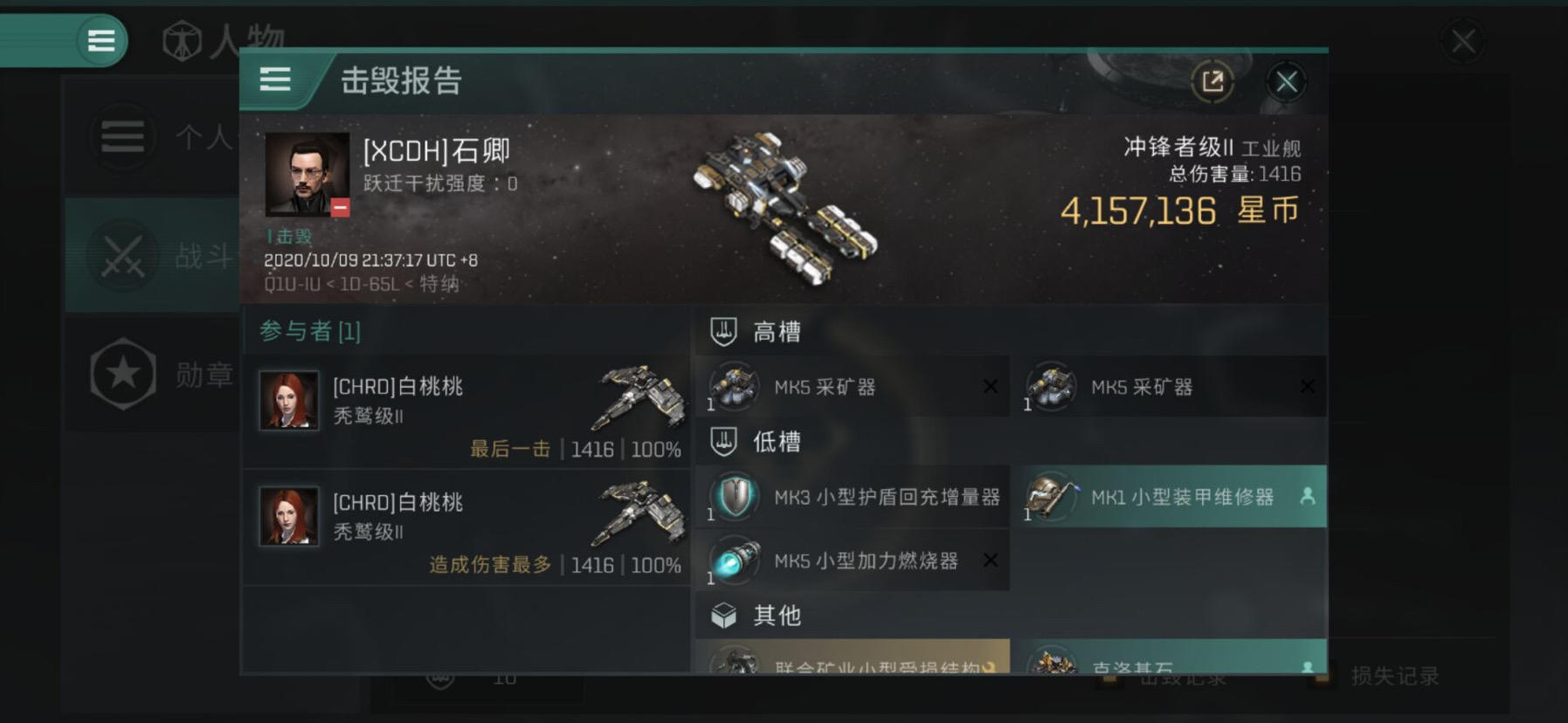Select 白桃桃 most-damage participant entry
Viewport: 1568px width, 723px height.
(x=467, y=527)
